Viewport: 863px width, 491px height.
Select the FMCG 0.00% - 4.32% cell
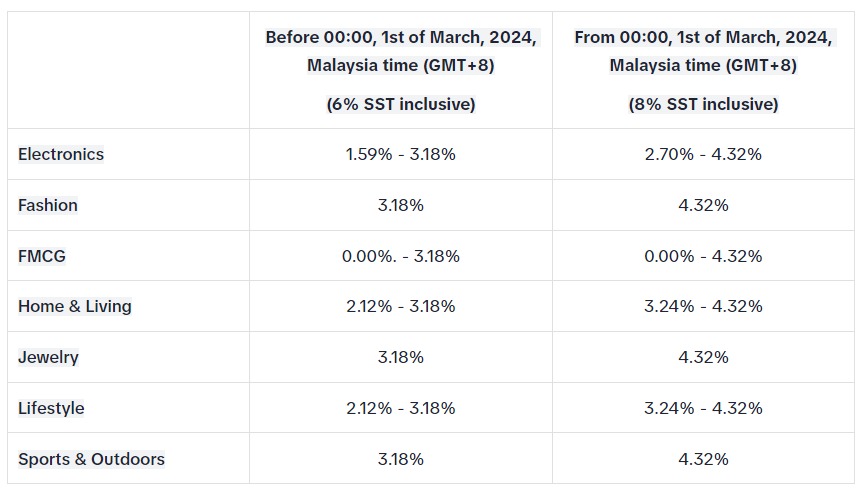click(703, 256)
